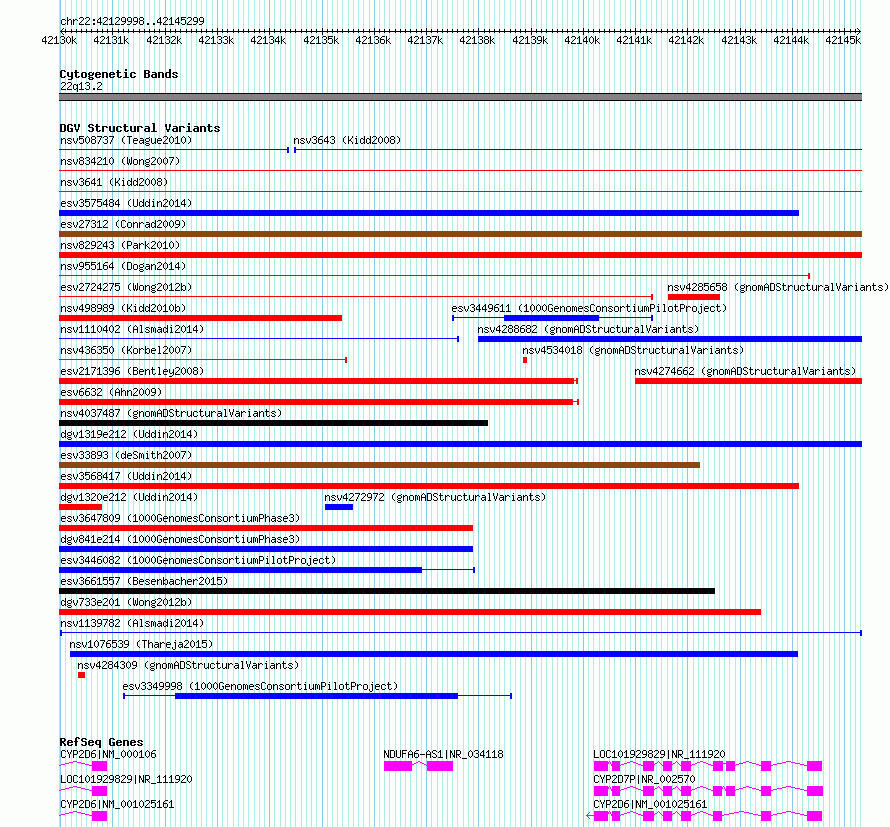Select the blue nsv4288682 variant bar
890x827 pixels.
tap(670, 339)
